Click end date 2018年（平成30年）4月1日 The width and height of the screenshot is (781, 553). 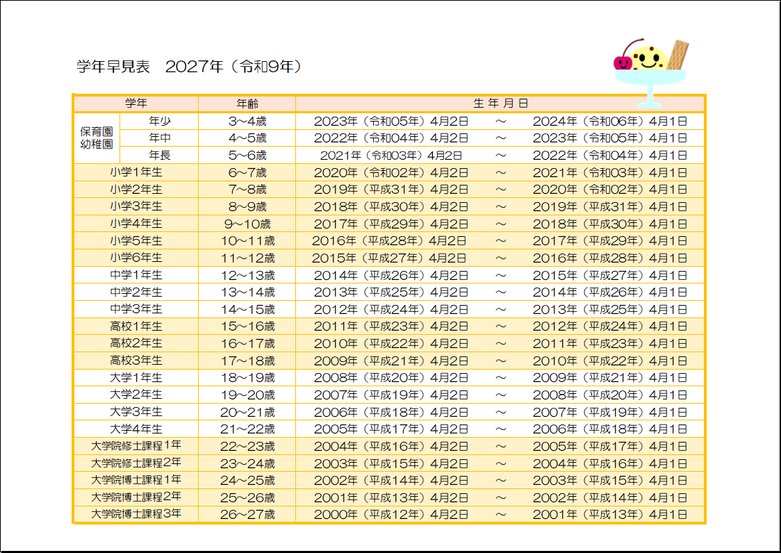click(x=610, y=224)
